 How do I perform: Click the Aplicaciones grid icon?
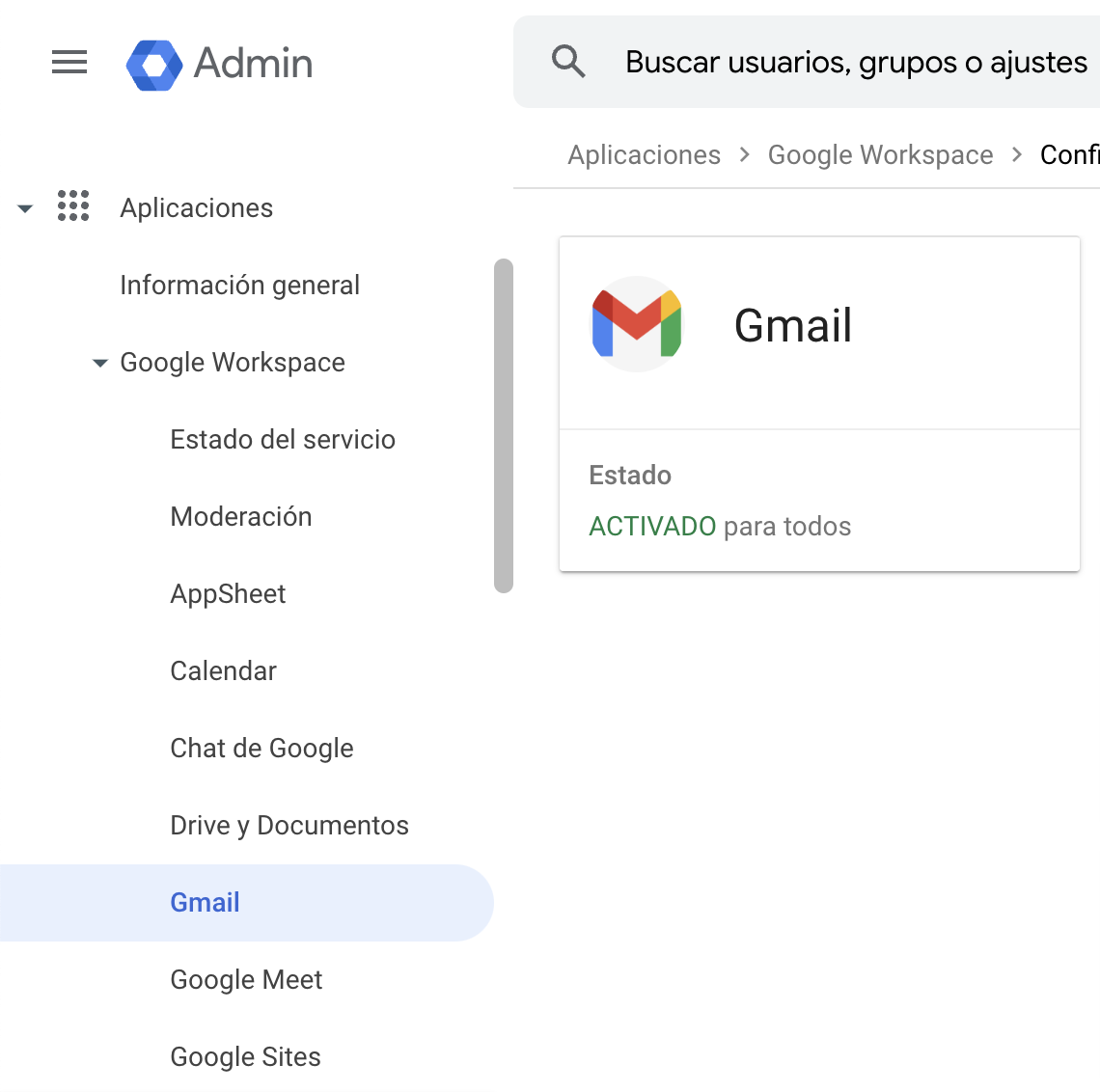coord(73,206)
